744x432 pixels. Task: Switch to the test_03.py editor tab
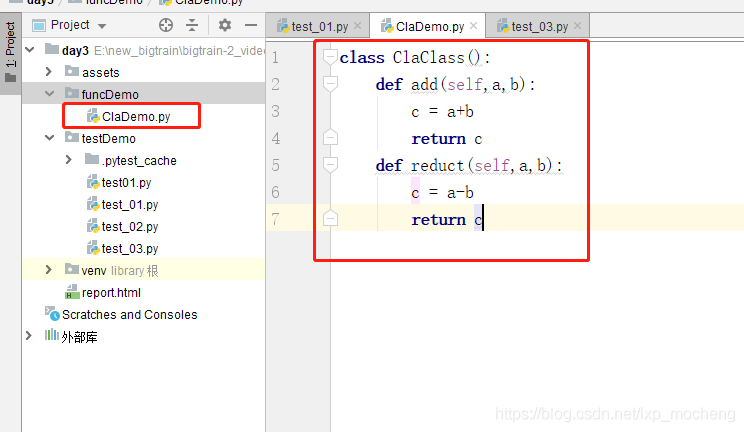[539, 27]
